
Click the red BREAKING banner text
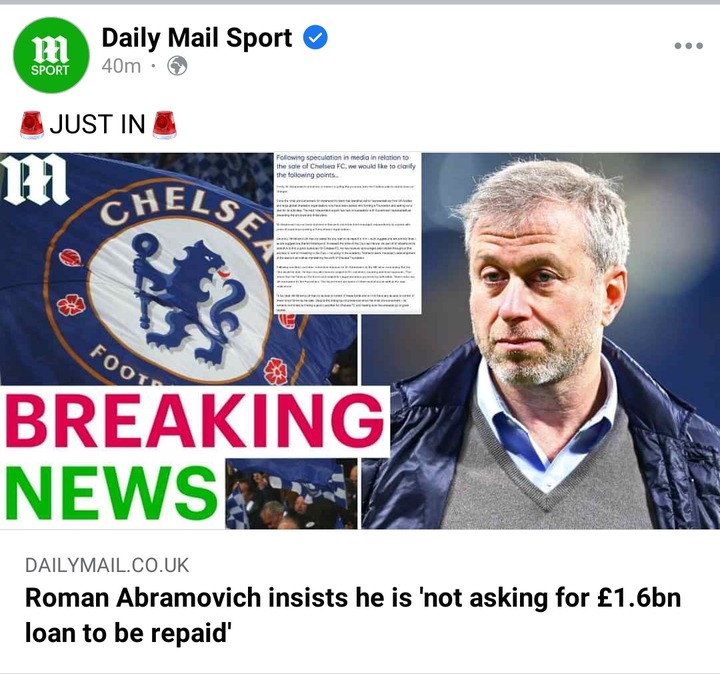click(x=195, y=421)
